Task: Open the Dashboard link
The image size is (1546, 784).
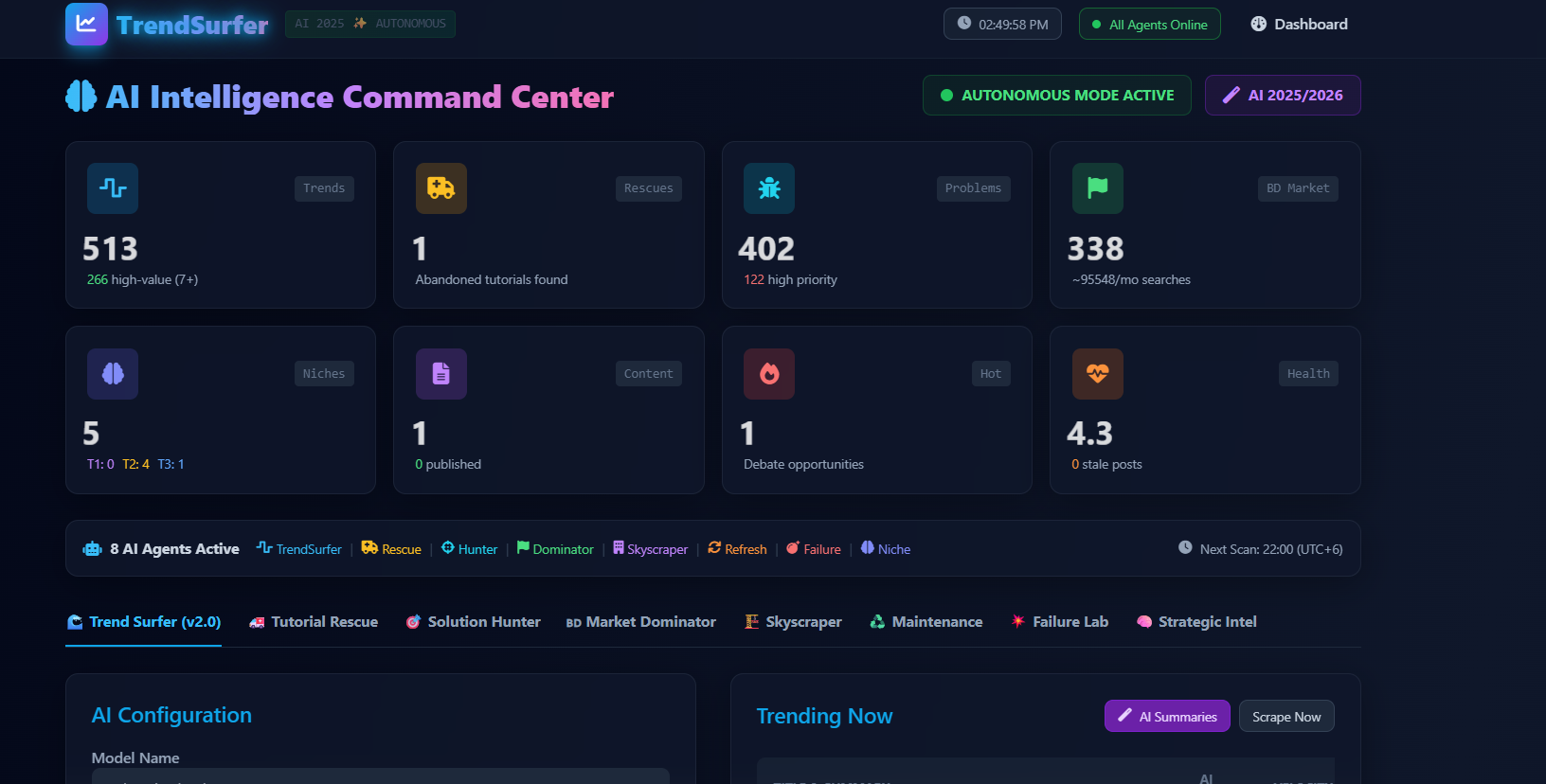Action: pos(1299,25)
